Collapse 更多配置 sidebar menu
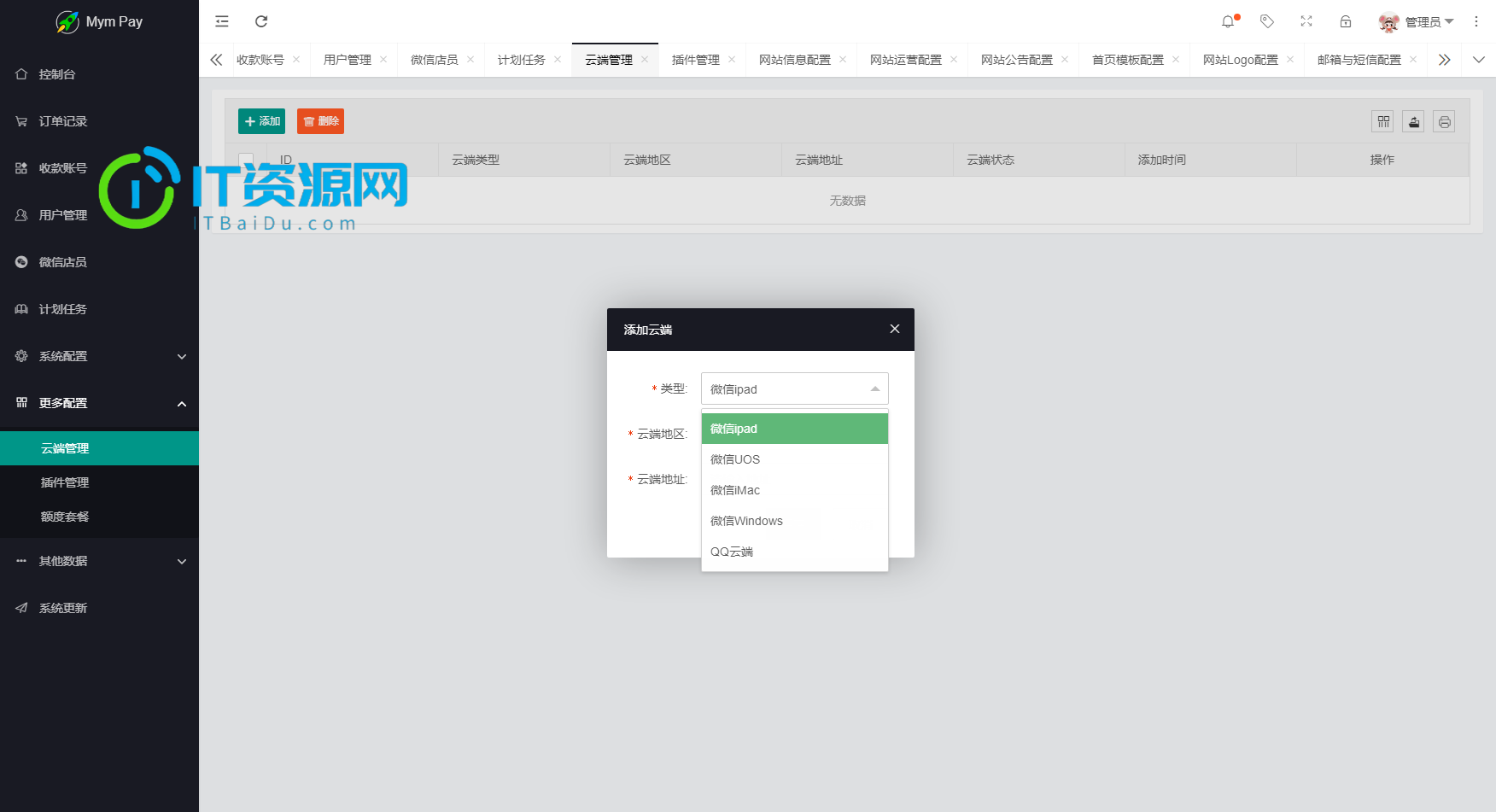1496x812 pixels. (x=99, y=403)
